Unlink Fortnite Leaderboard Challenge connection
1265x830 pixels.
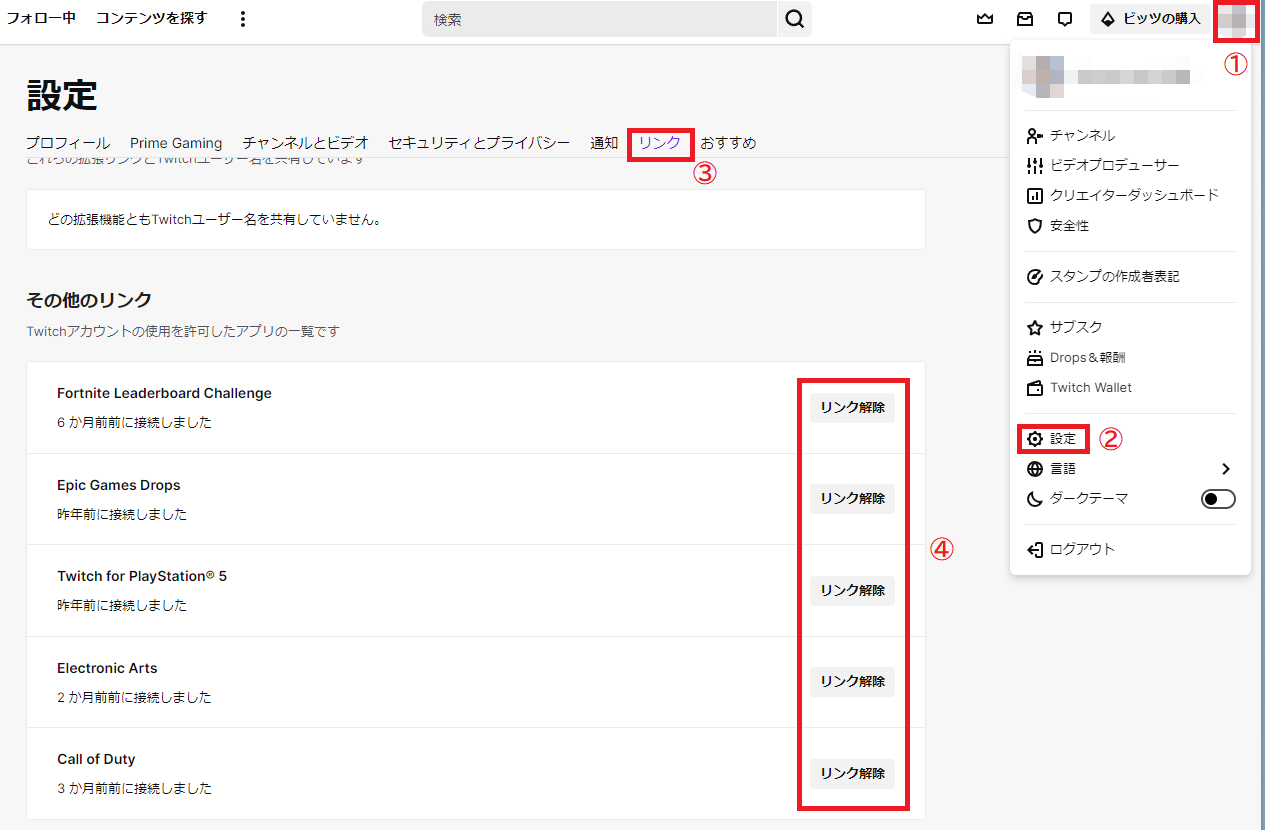coord(852,408)
